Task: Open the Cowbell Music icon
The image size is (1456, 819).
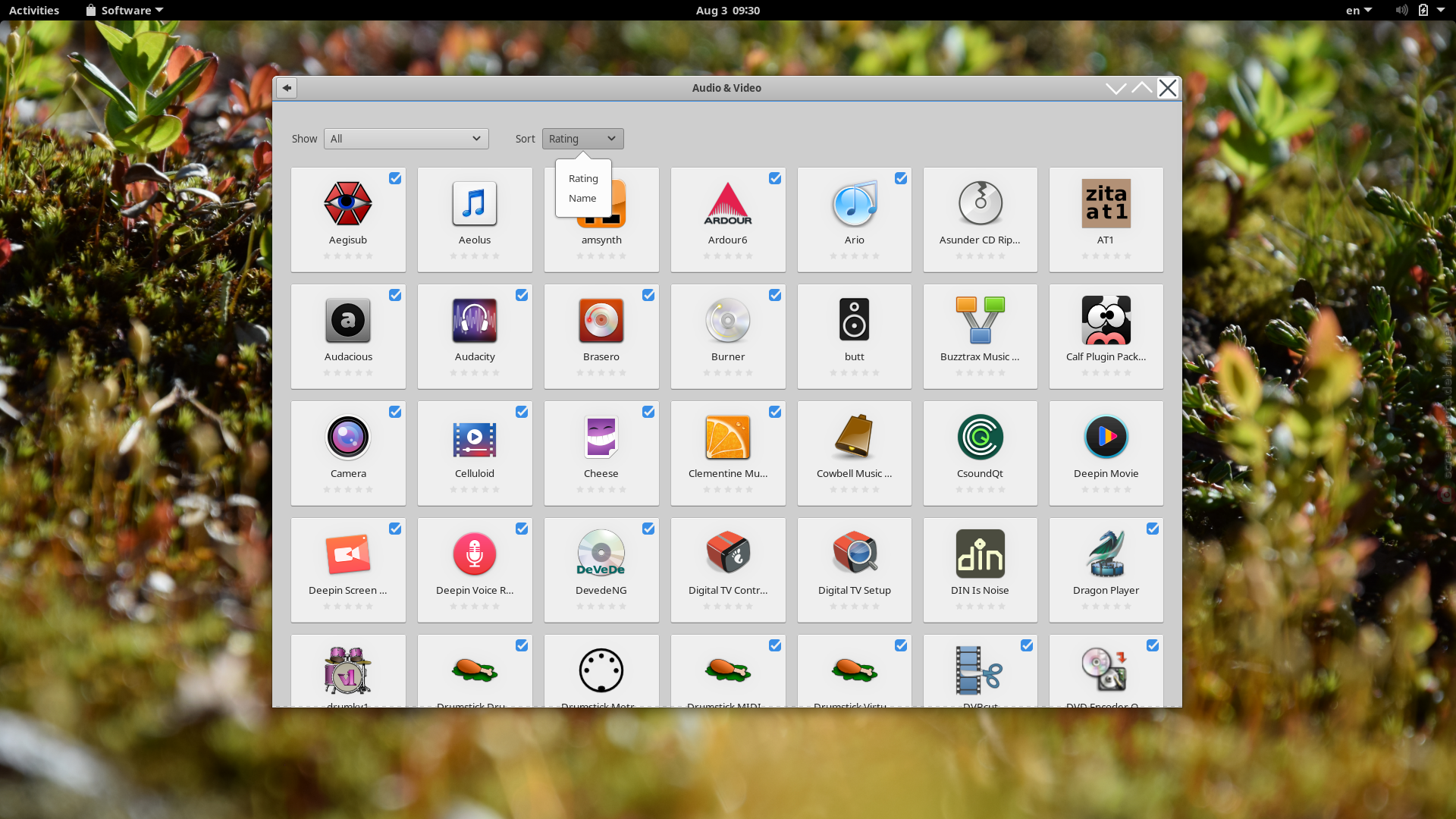Action: (x=855, y=437)
